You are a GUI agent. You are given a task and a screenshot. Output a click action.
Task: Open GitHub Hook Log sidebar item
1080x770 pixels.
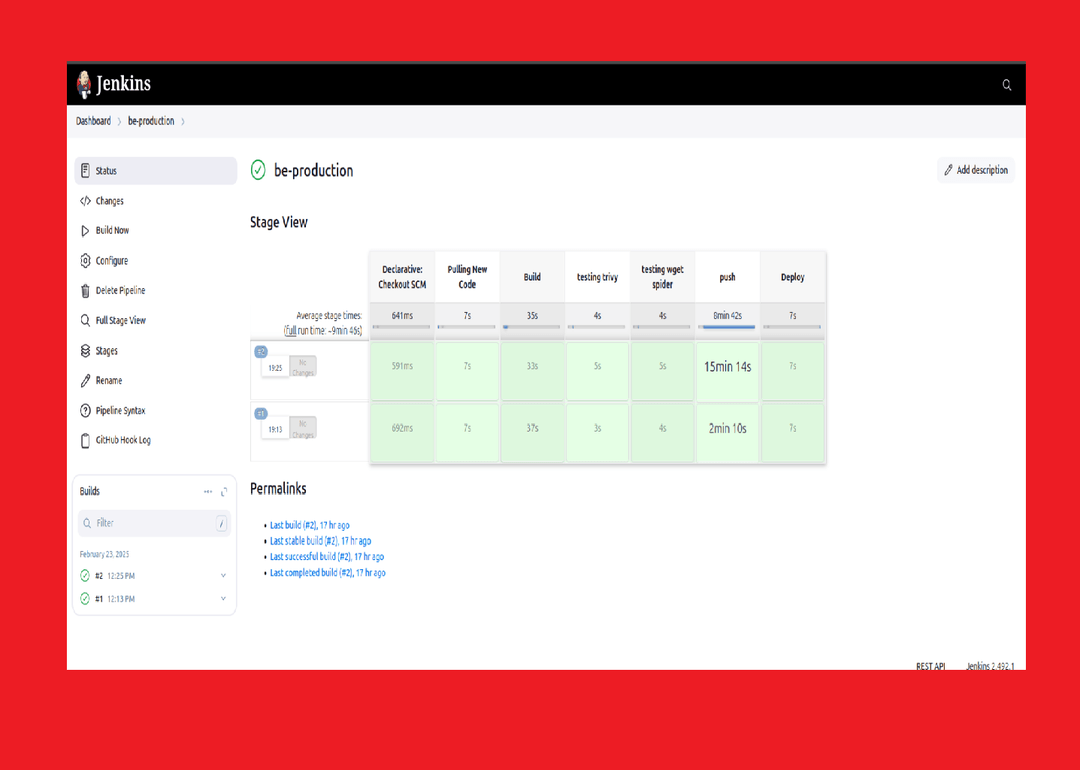tap(122, 440)
